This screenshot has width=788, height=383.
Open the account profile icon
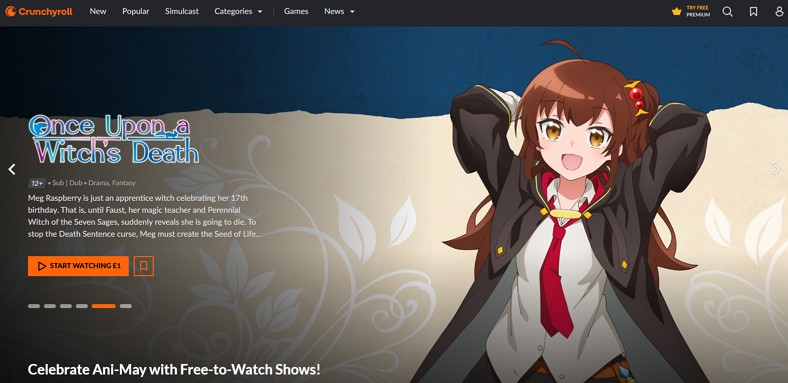pyautogui.click(x=779, y=12)
